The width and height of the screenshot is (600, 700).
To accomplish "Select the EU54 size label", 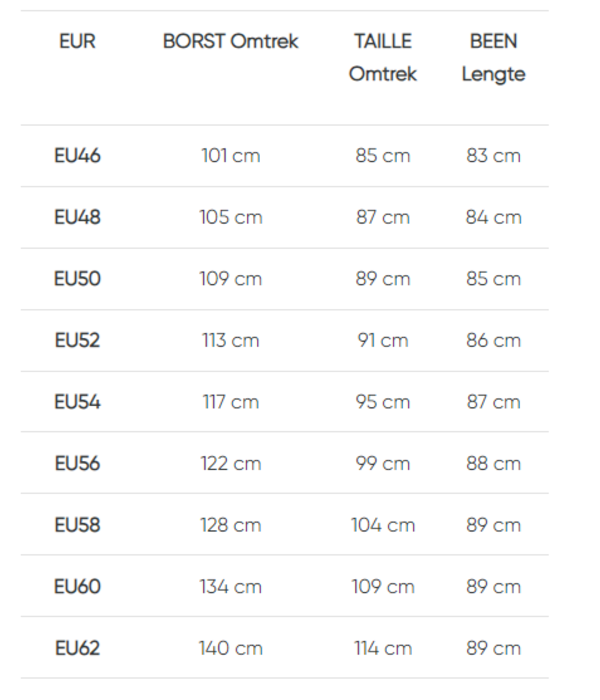I will point(77,402).
